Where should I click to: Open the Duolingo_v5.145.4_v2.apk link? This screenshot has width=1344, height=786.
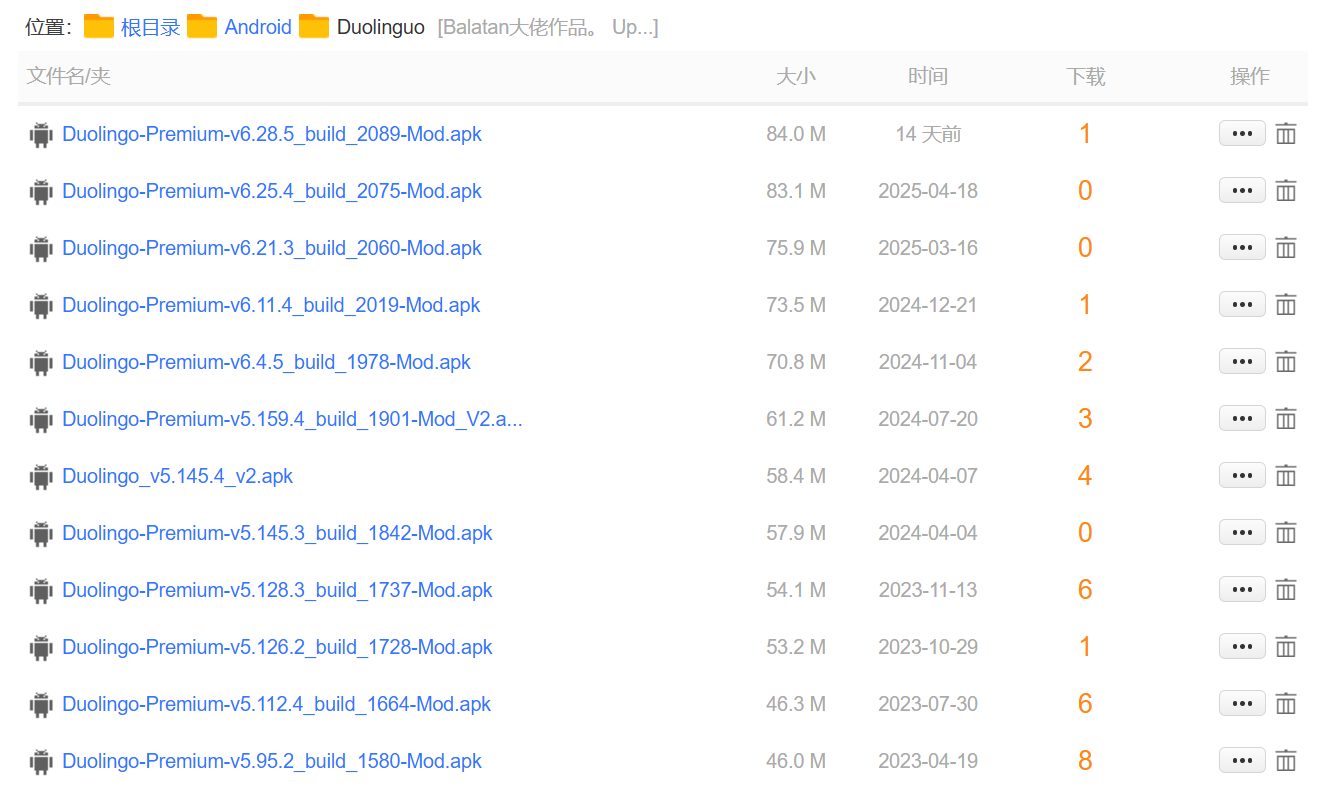click(x=178, y=476)
